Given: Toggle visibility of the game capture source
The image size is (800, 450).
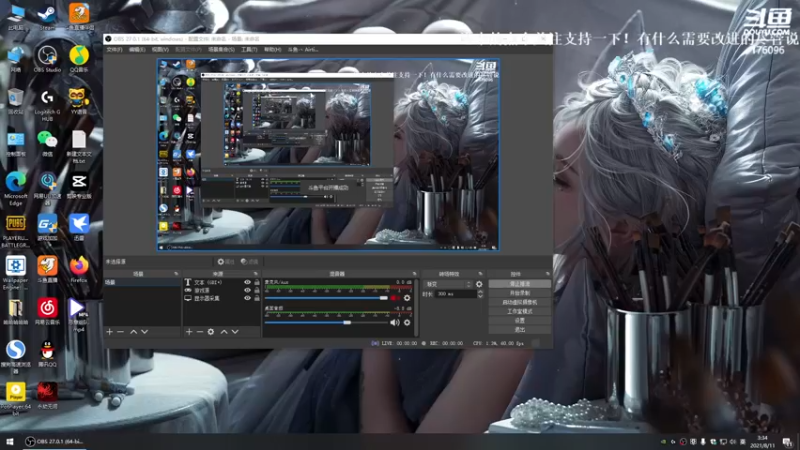Looking at the screenshot, I should 247,290.
